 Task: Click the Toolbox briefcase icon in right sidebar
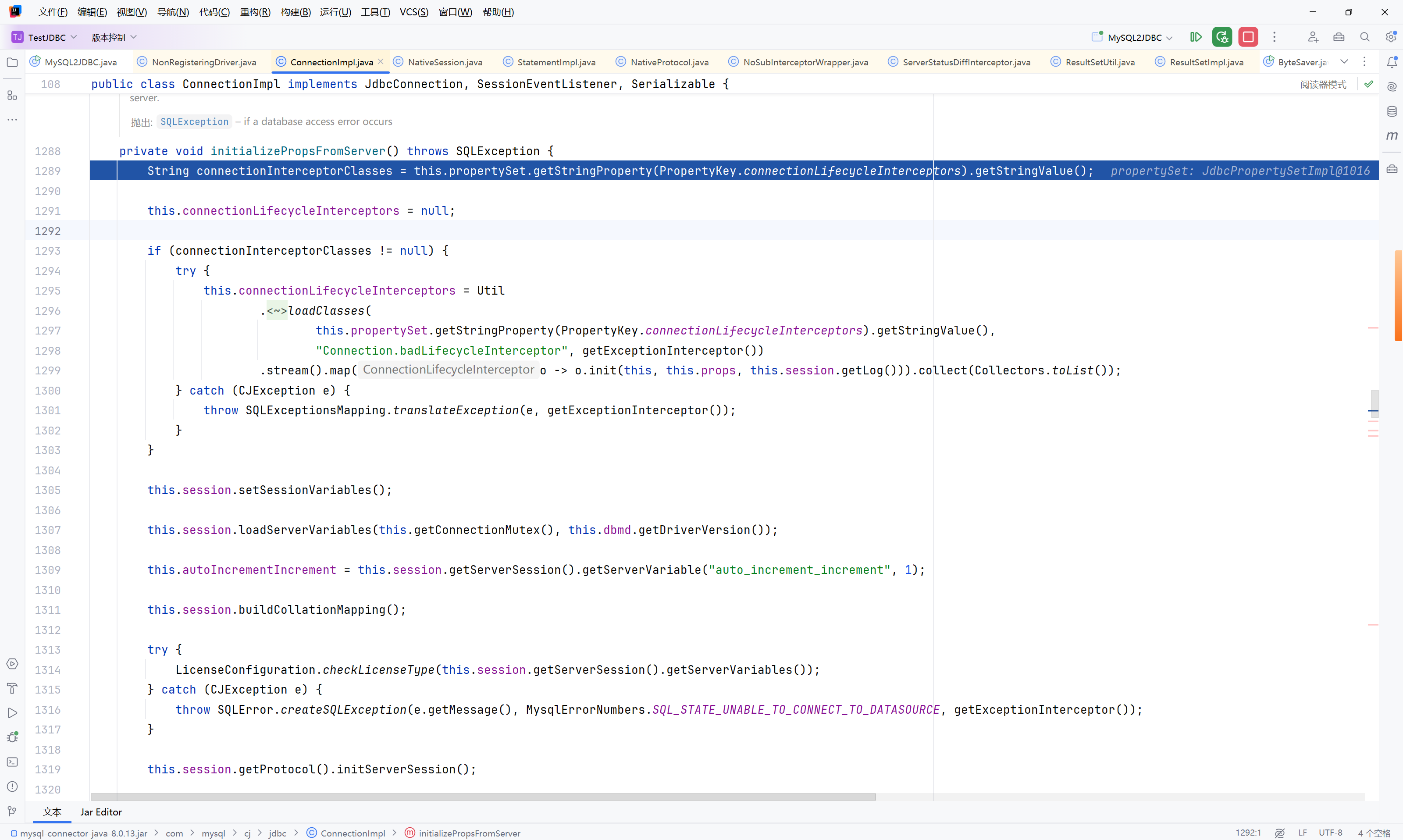[x=1392, y=169]
